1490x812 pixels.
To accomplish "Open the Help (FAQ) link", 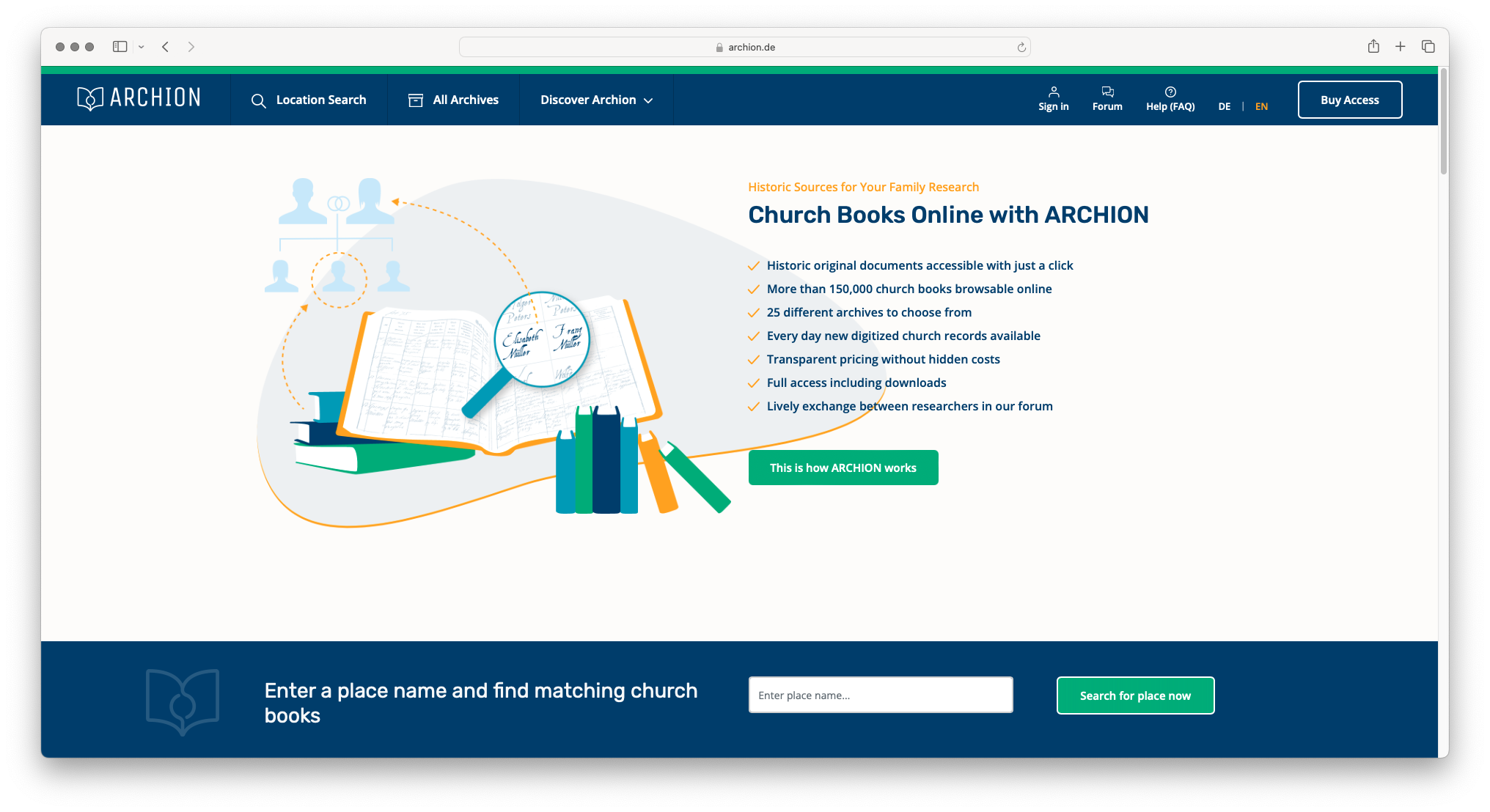I will coord(1170,99).
